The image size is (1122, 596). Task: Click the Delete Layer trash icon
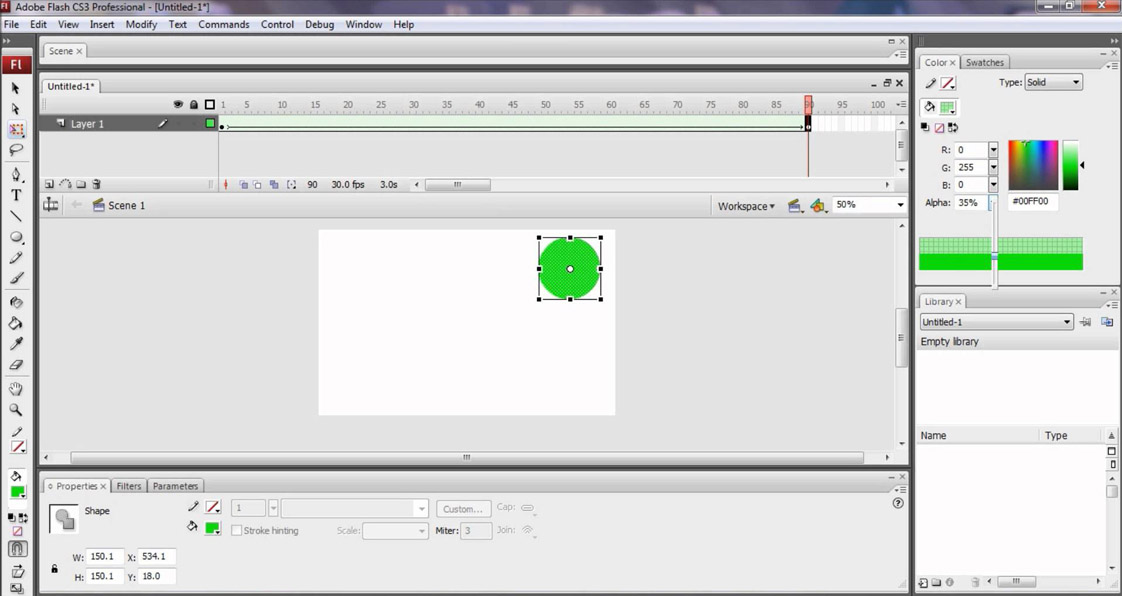coord(97,185)
